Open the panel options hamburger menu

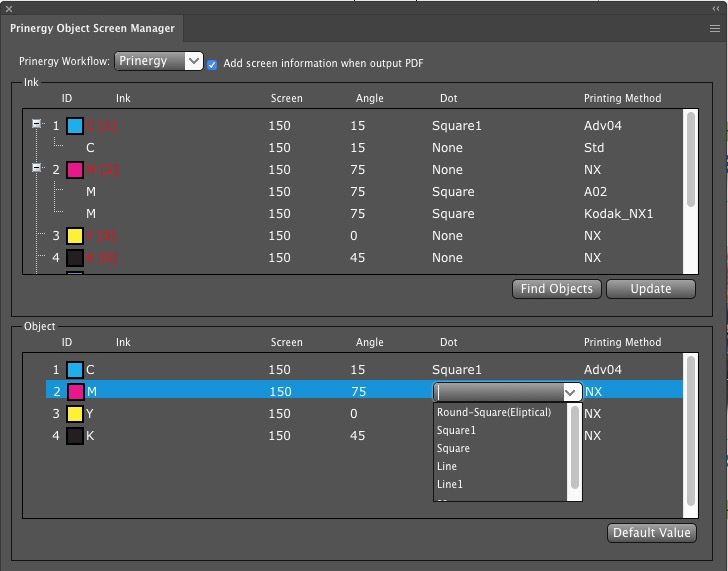[714, 29]
